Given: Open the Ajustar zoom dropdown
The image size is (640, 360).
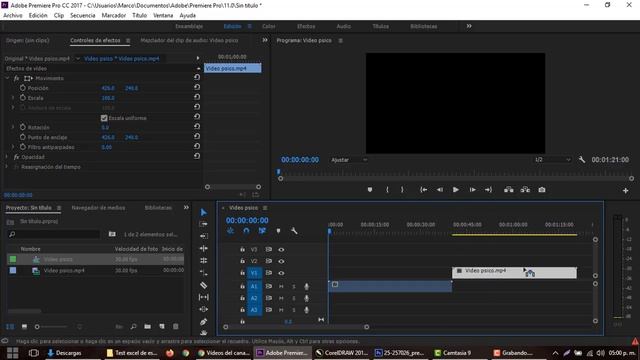Looking at the screenshot, I should pyautogui.click(x=348, y=160).
